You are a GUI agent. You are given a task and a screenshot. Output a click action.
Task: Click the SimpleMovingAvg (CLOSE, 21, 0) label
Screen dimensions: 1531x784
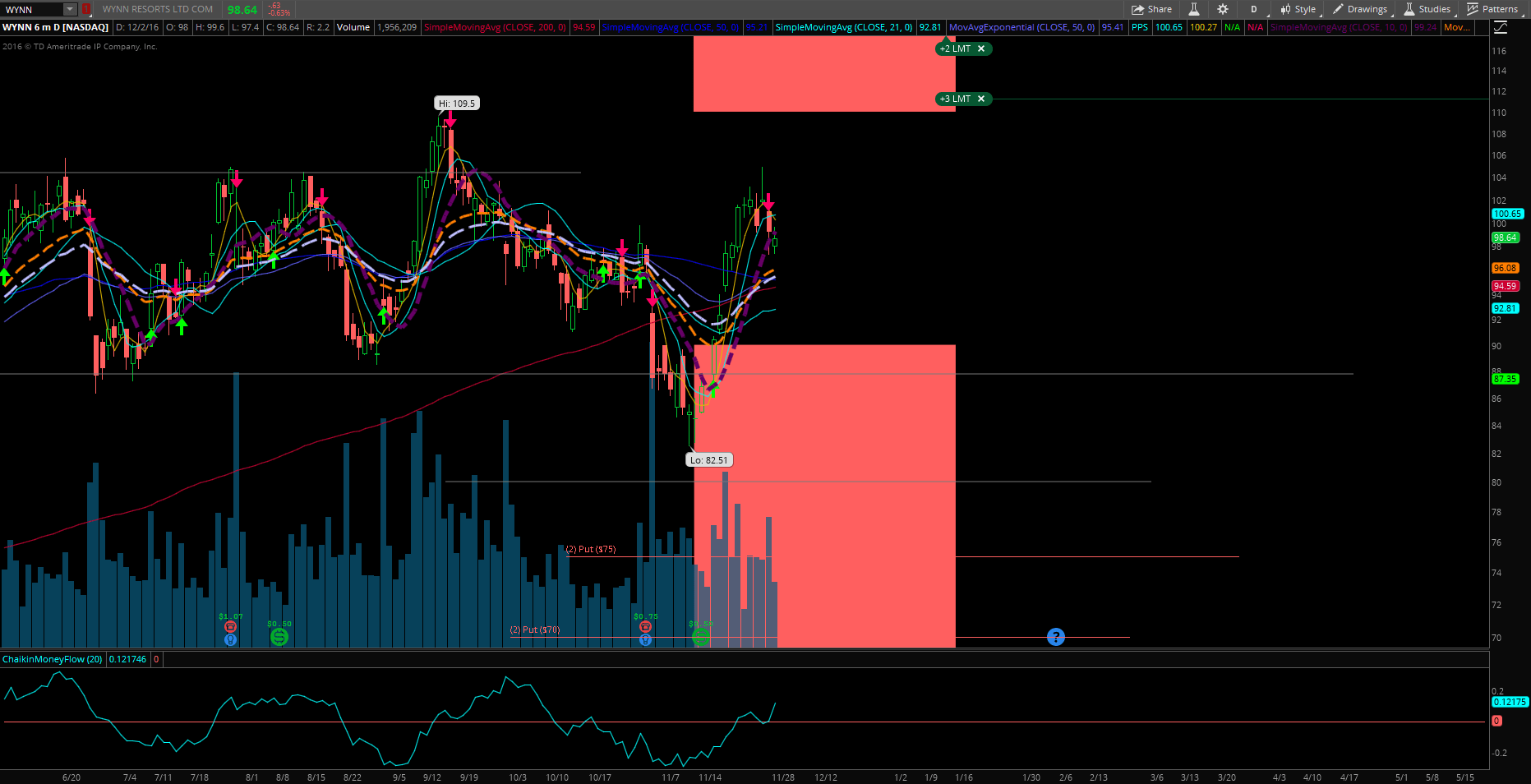coord(844,27)
